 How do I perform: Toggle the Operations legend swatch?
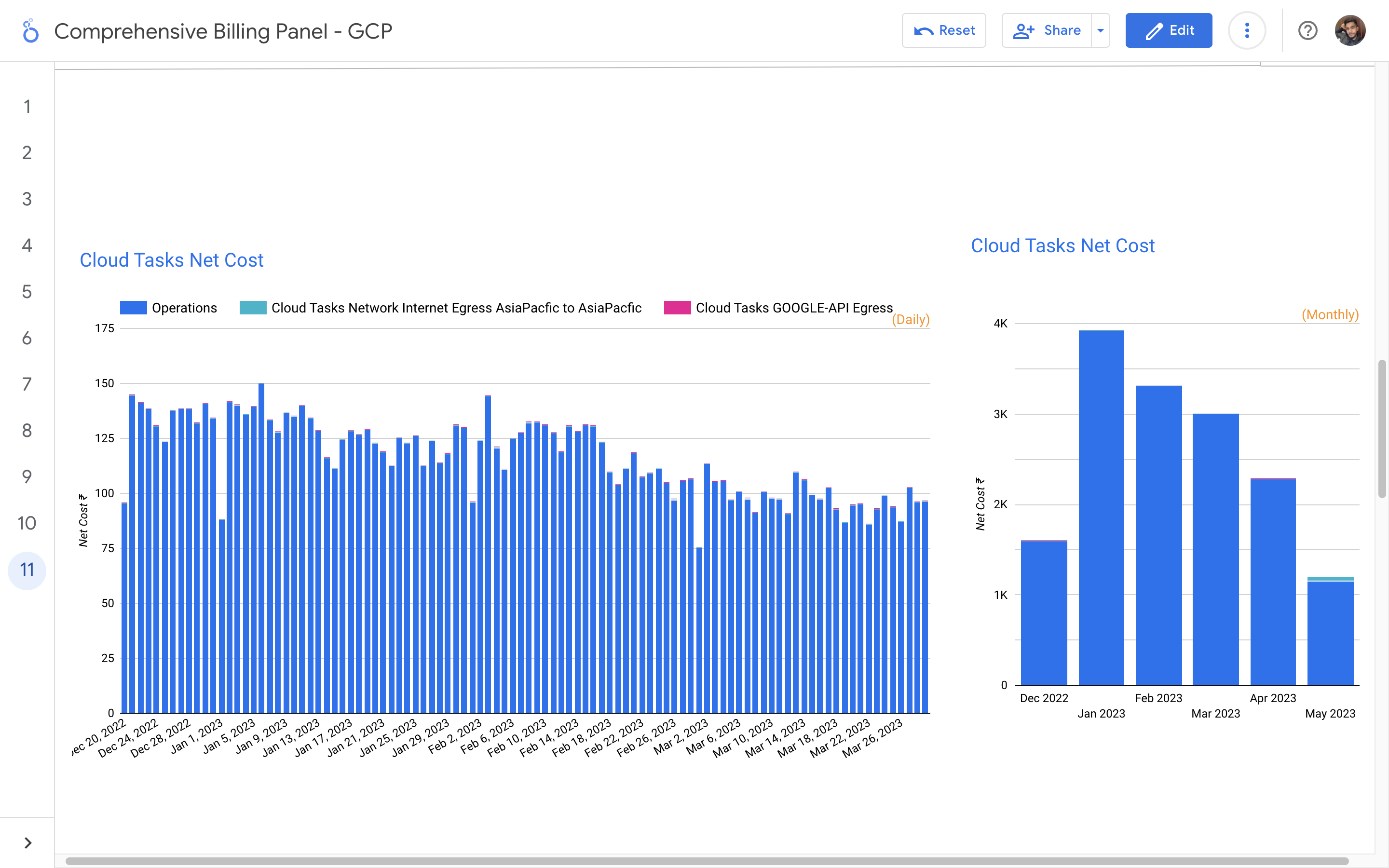pyautogui.click(x=133, y=308)
